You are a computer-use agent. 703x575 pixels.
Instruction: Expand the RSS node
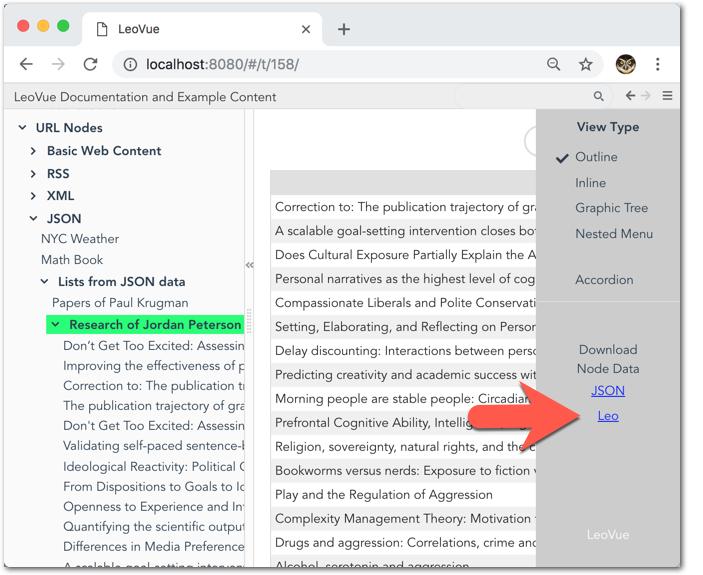coord(33,173)
